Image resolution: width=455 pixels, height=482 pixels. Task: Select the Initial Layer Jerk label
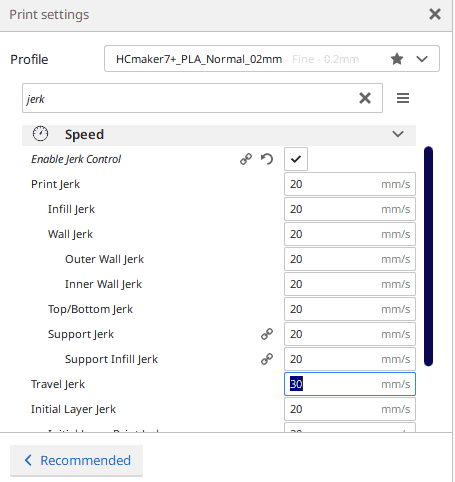[x=73, y=409]
